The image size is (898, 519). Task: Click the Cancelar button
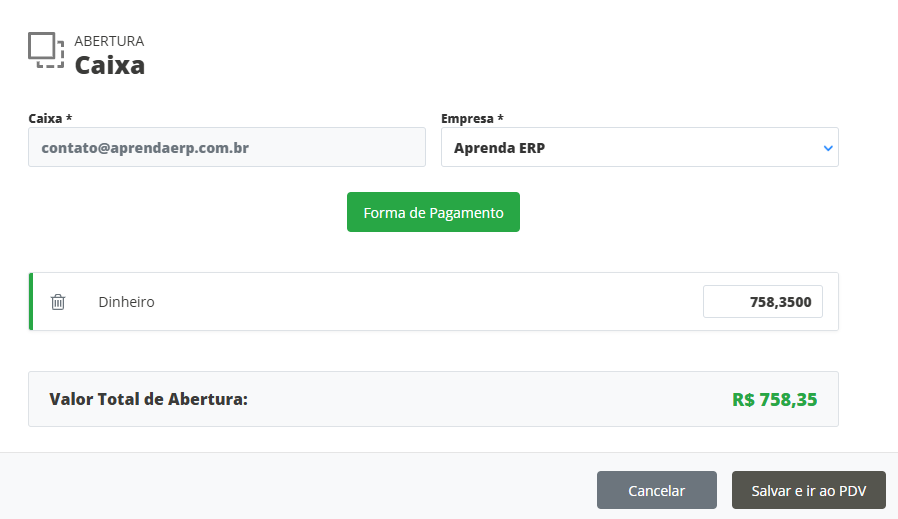pyautogui.click(x=656, y=490)
